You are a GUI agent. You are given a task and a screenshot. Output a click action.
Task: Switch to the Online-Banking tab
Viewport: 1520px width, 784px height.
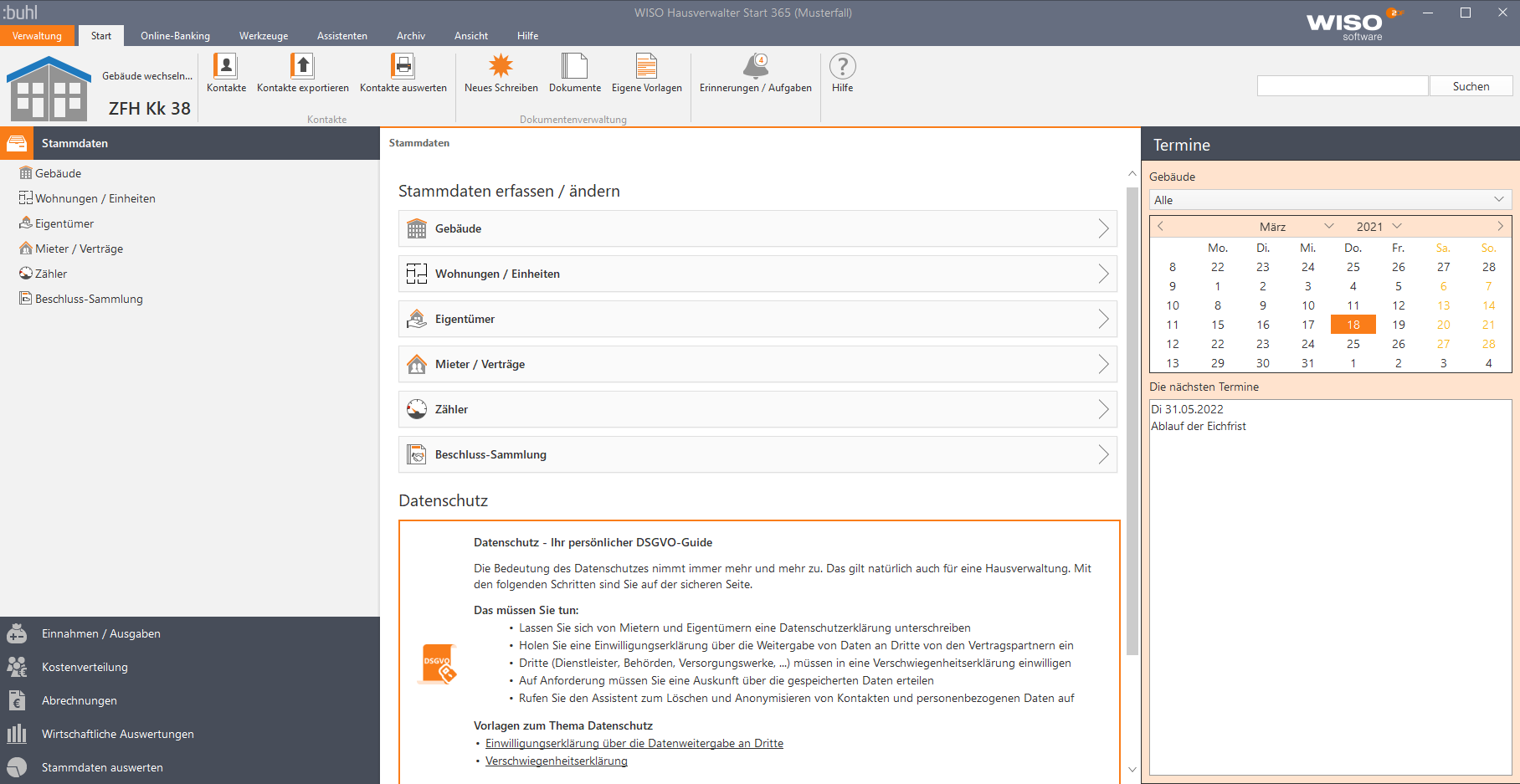click(x=175, y=36)
